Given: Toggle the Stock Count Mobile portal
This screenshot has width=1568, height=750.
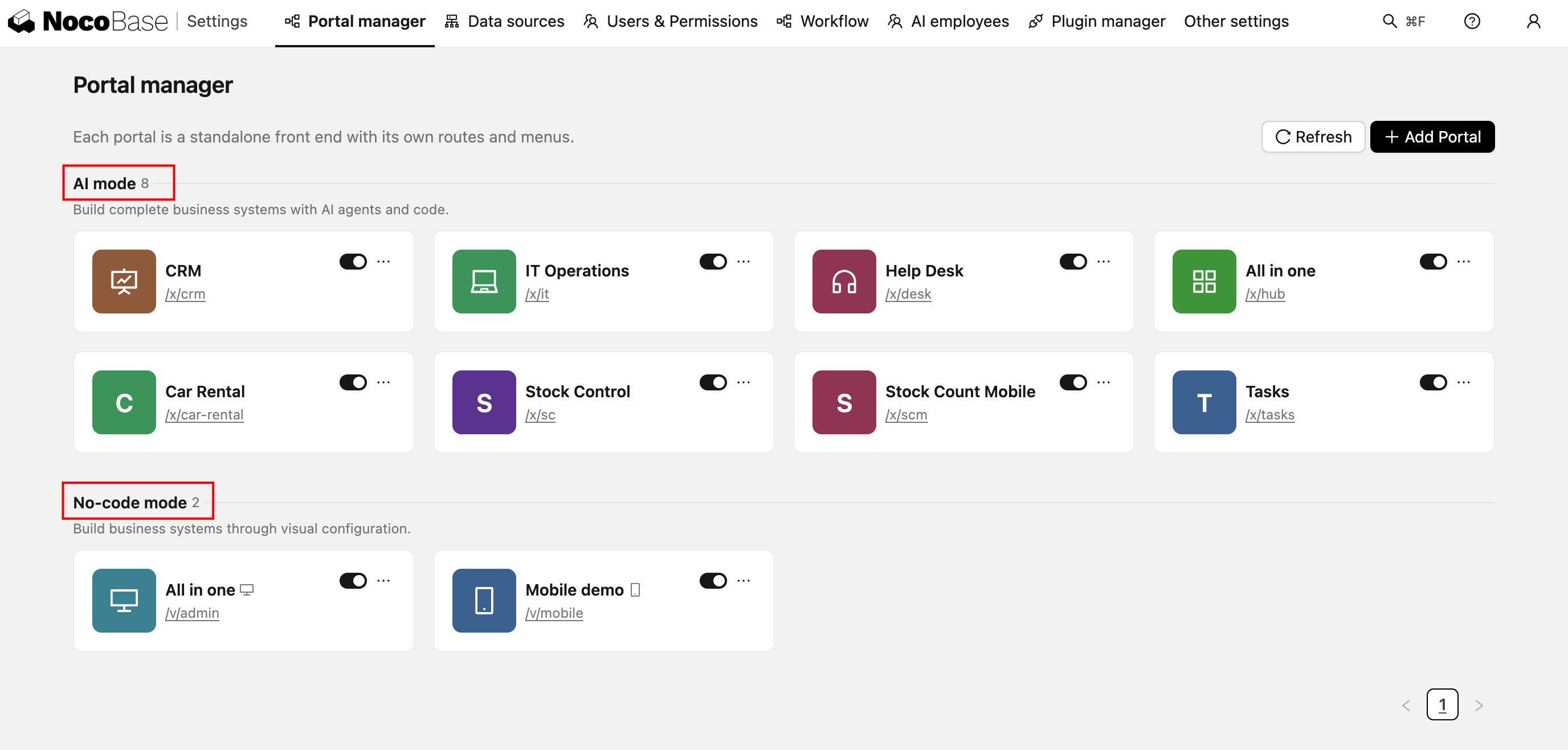Looking at the screenshot, I should pos(1073,382).
